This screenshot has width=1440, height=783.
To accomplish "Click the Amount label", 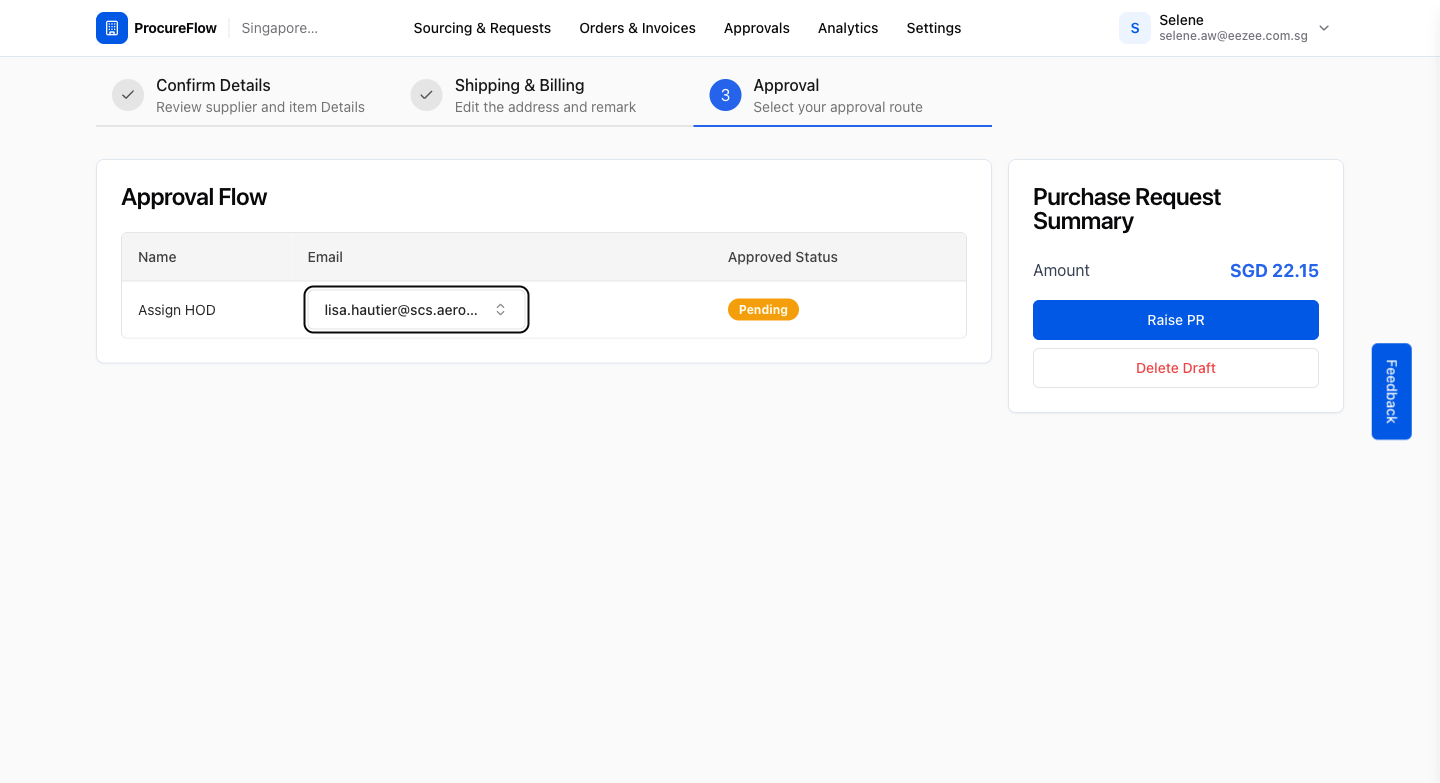I will coord(1061,270).
